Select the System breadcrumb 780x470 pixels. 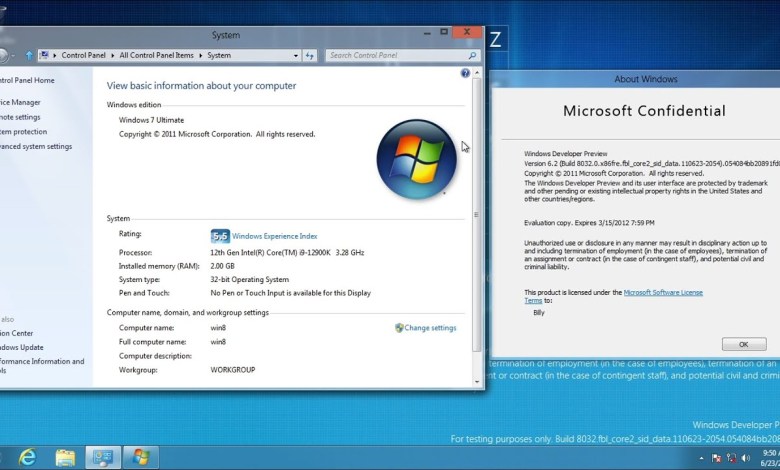click(219, 55)
